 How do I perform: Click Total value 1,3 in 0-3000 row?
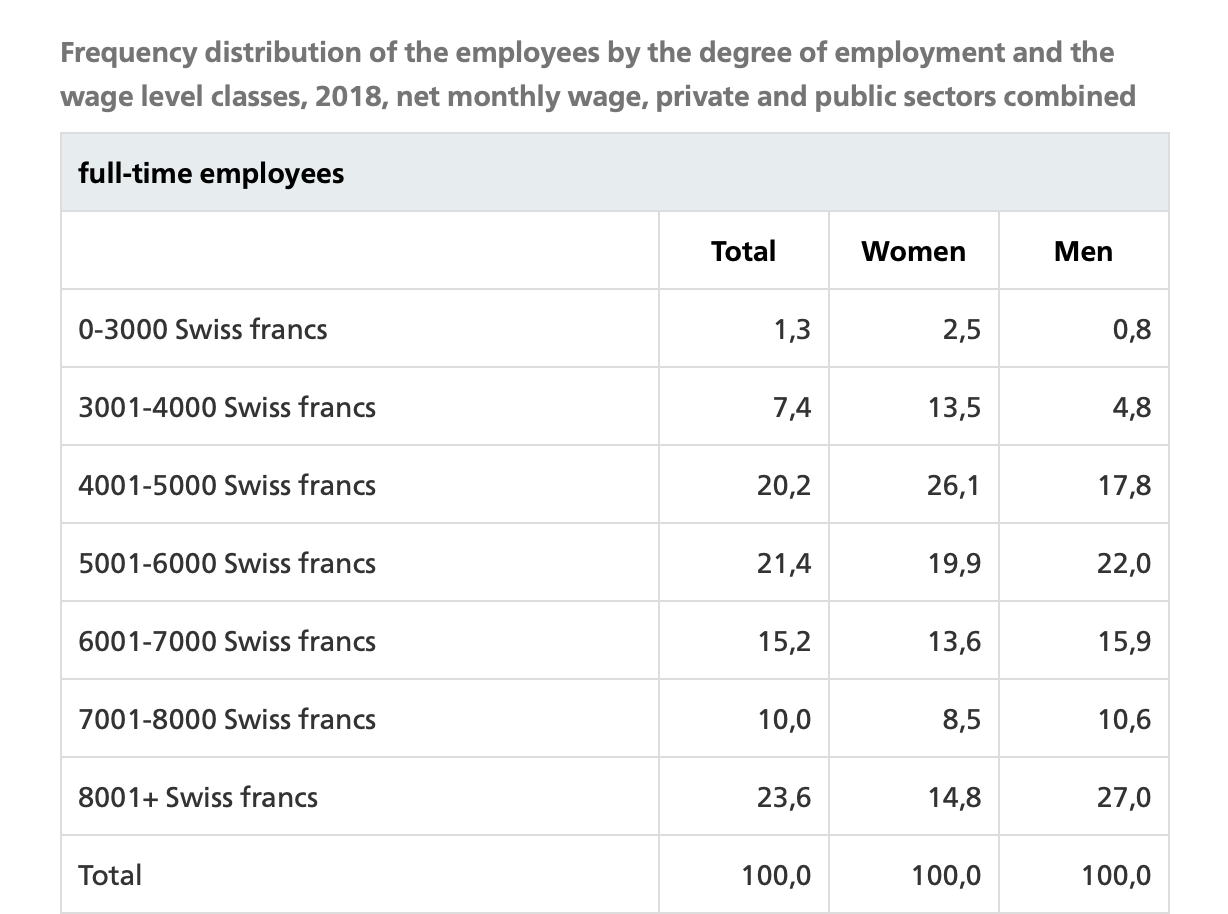pos(793,329)
